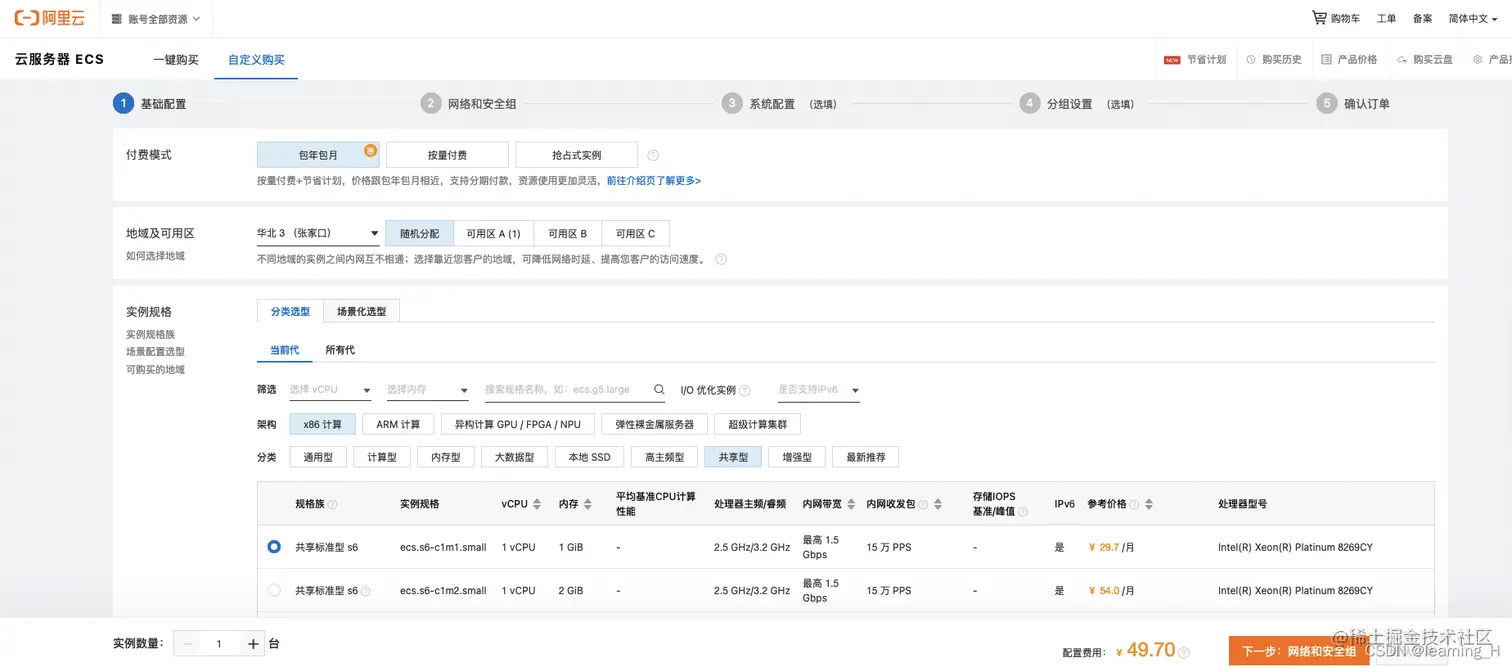Switch to 当前代 generation tab
The height and width of the screenshot is (667, 1512).
tap(284, 350)
